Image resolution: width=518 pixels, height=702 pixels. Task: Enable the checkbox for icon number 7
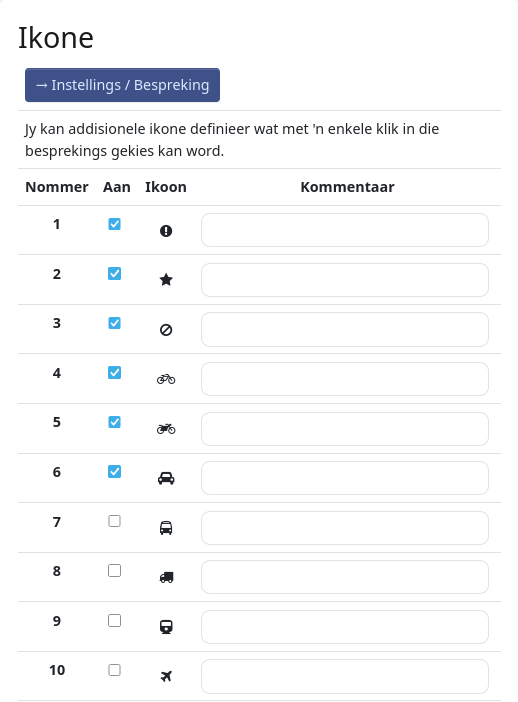coord(114,521)
